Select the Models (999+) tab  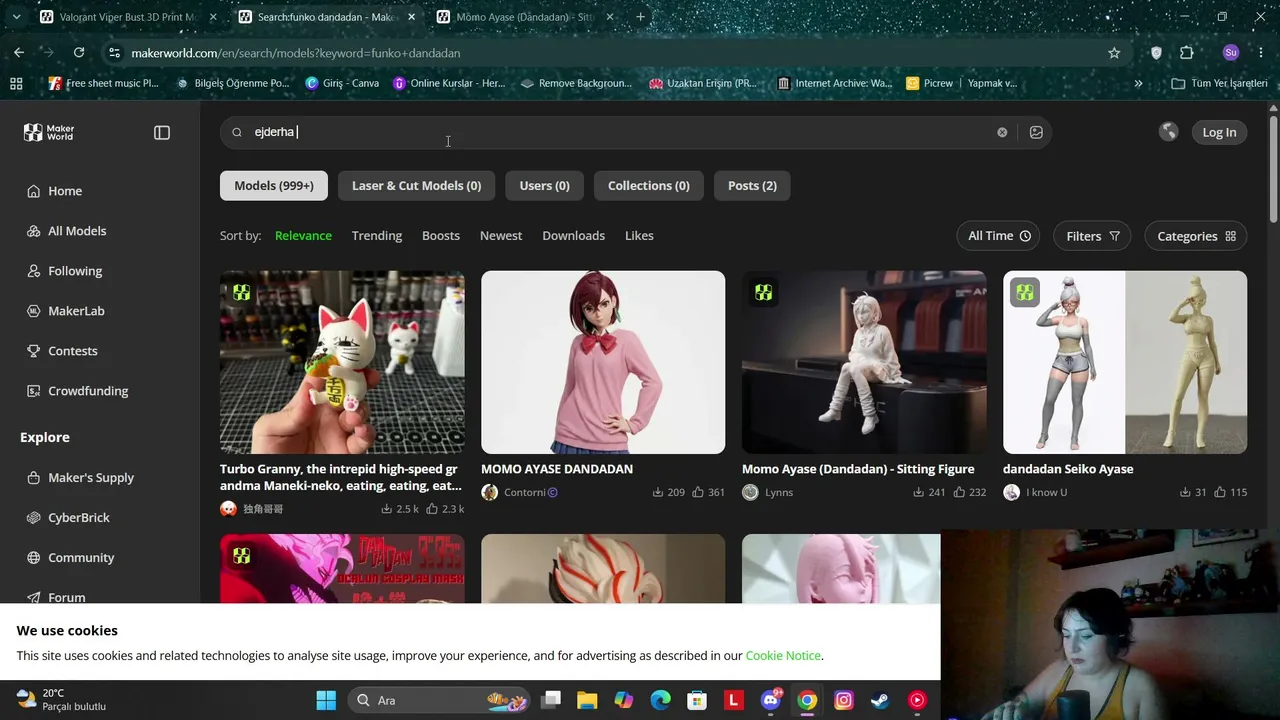tap(274, 186)
